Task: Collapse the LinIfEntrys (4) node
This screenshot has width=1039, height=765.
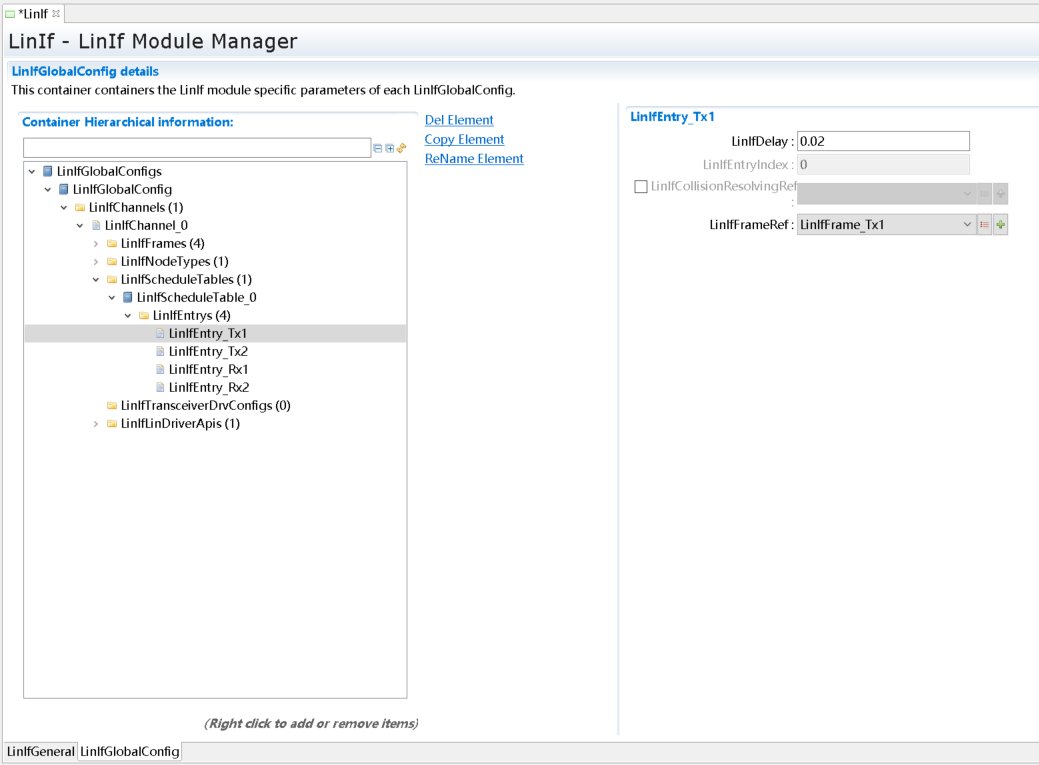Action: [x=128, y=316]
